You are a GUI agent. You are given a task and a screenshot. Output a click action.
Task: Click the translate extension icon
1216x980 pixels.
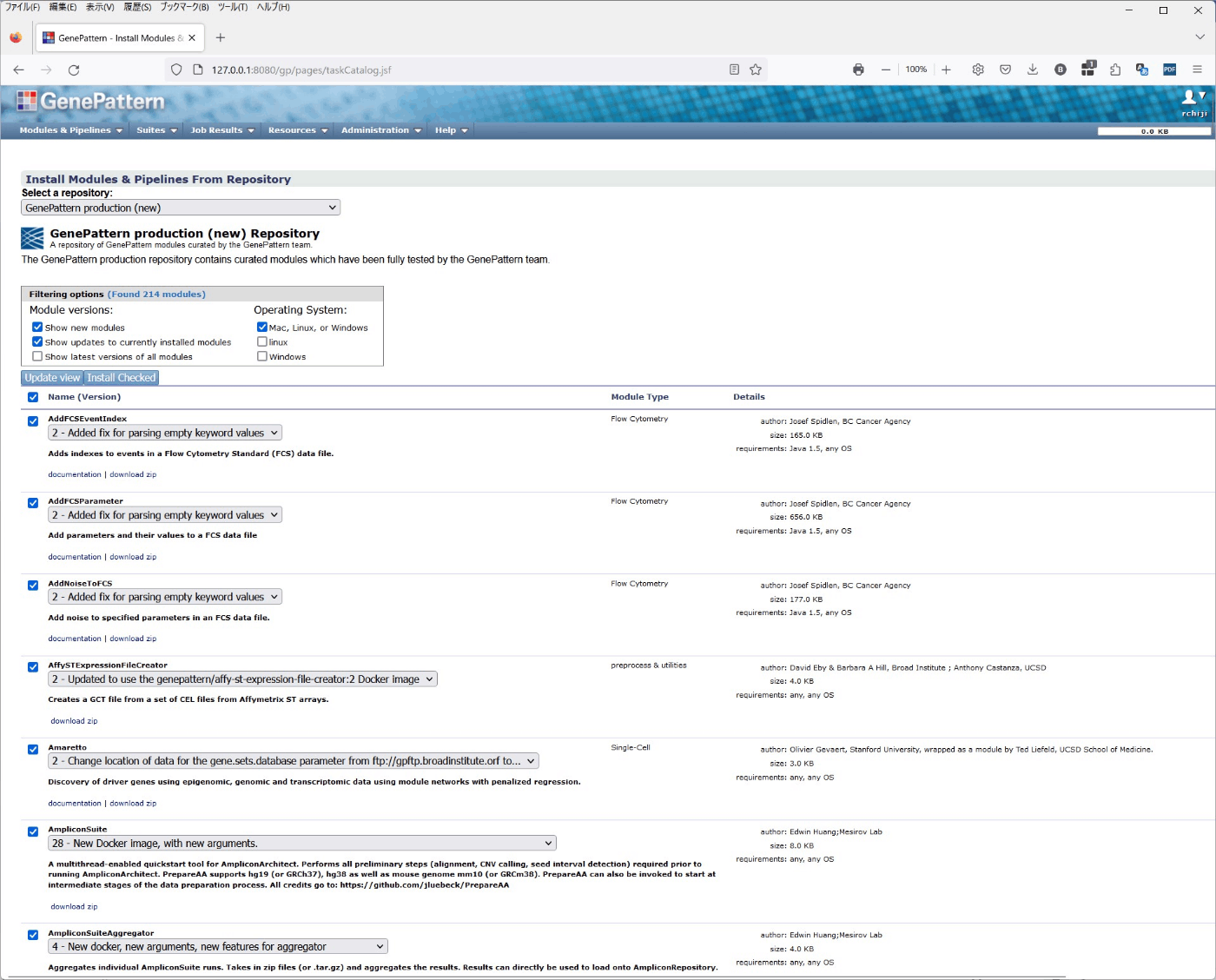[1142, 70]
